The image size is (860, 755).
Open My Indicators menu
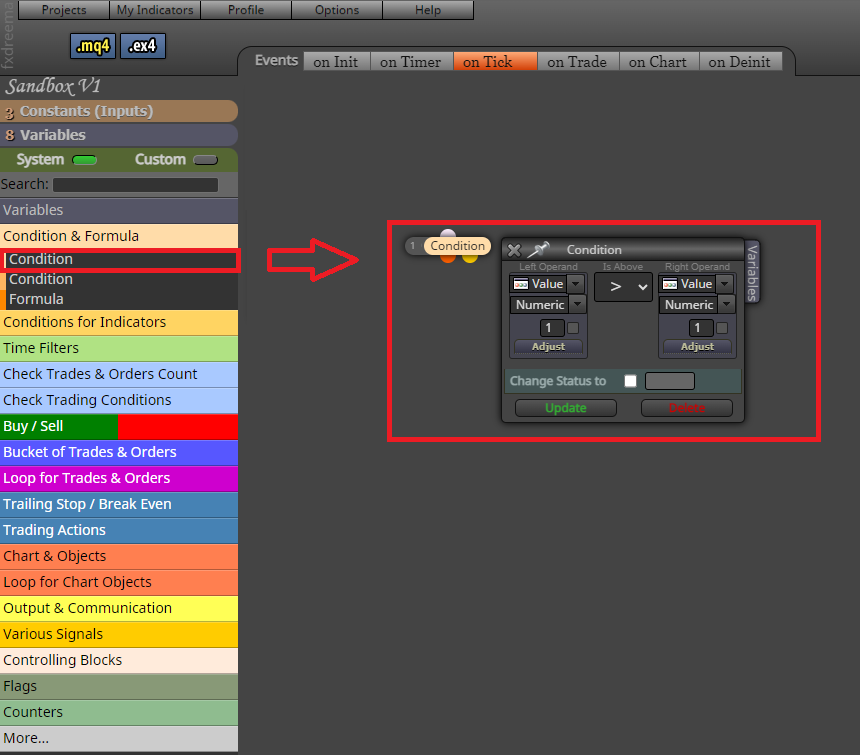[x=155, y=10]
